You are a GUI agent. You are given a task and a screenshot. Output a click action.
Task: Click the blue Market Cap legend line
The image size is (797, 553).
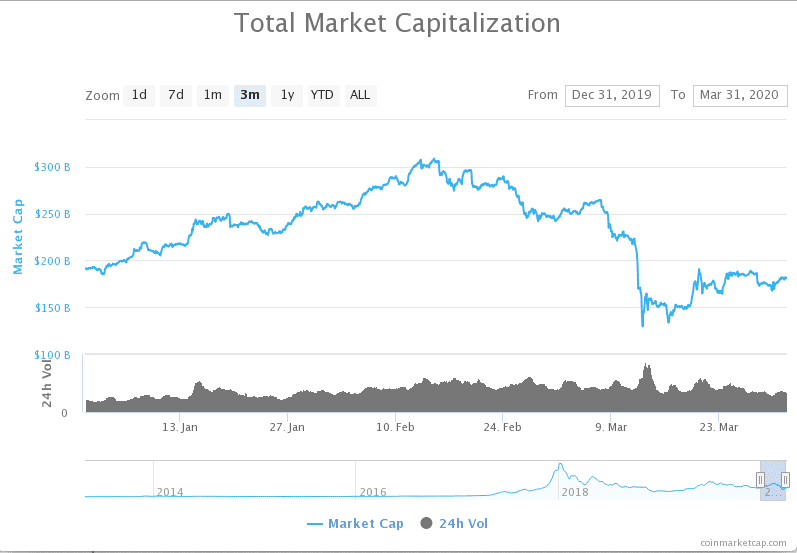pyautogui.click(x=315, y=524)
